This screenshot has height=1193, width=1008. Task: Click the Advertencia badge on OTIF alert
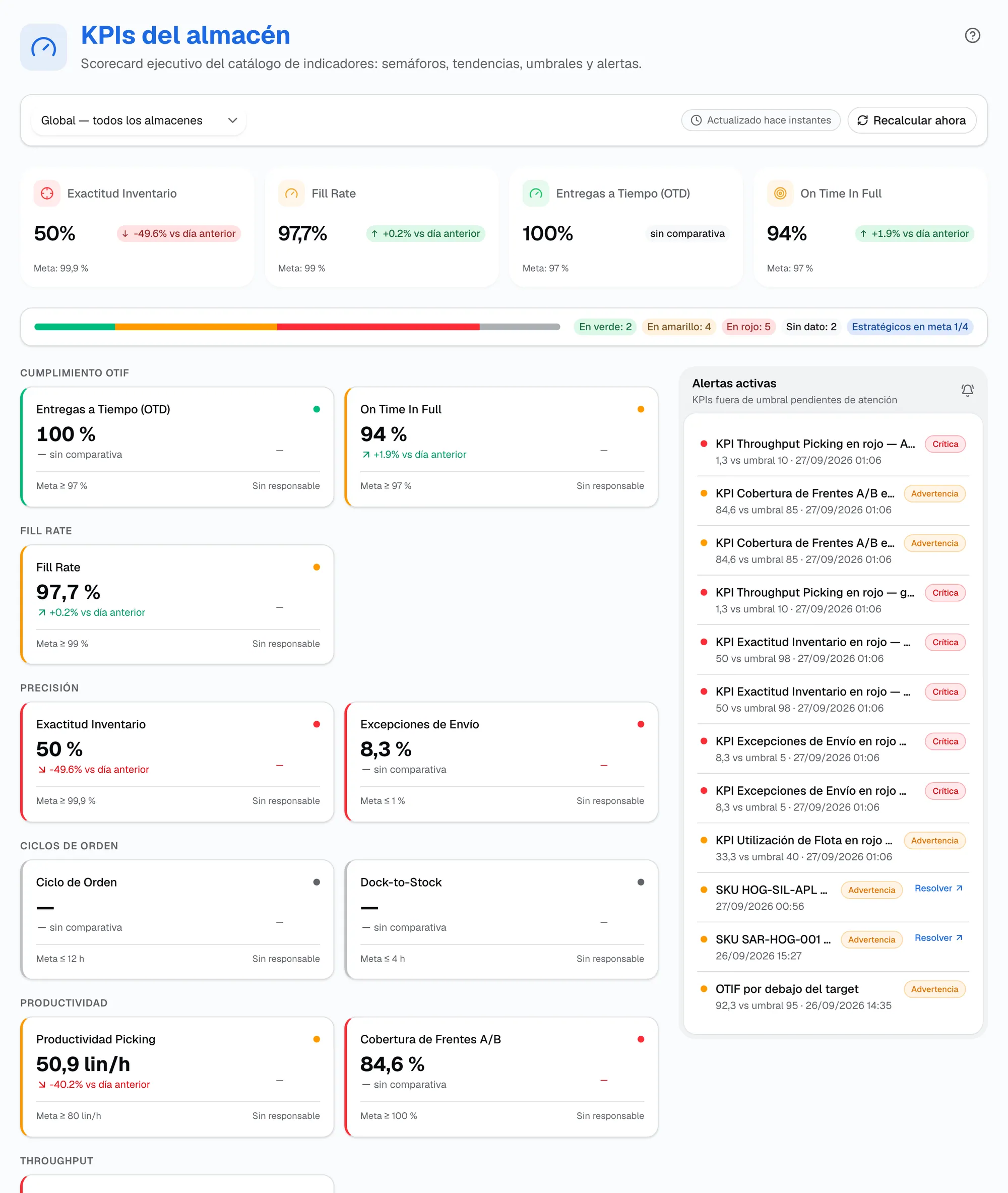(x=934, y=989)
